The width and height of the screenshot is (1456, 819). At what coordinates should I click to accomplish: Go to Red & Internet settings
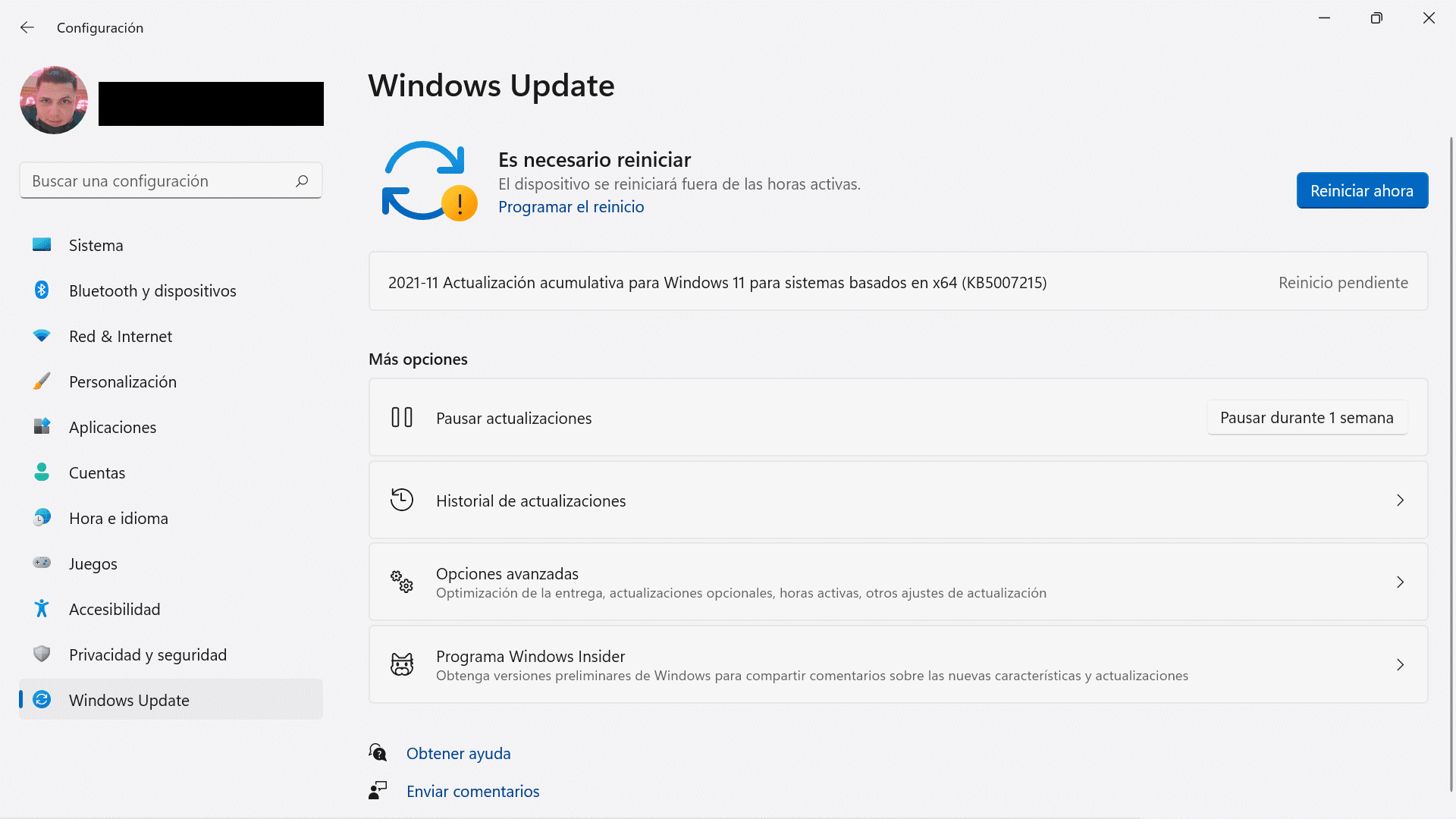171,336
